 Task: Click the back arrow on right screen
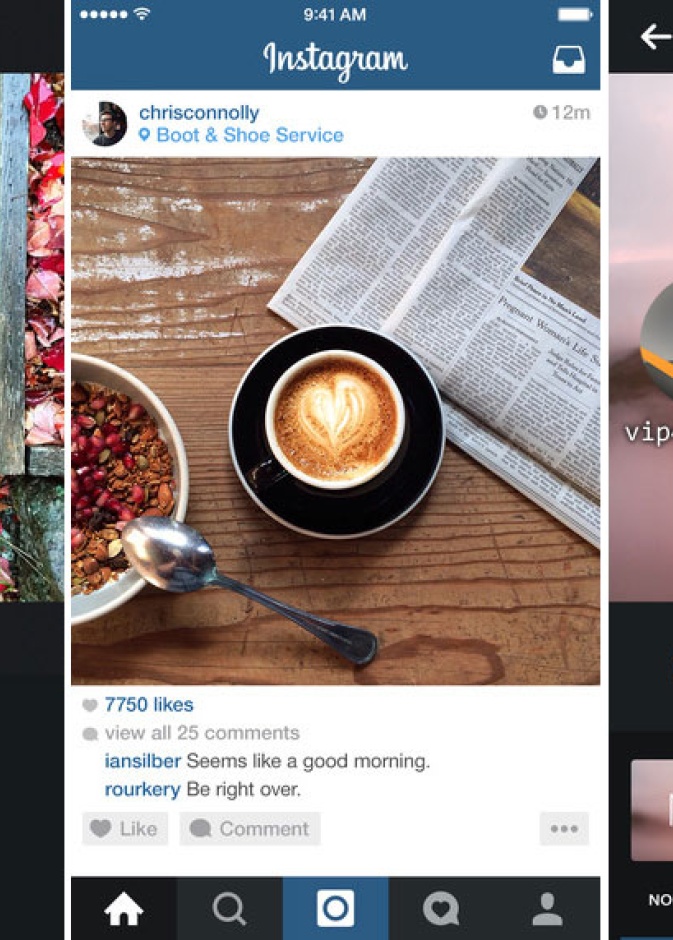pyautogui.click(x=656, y=37)
